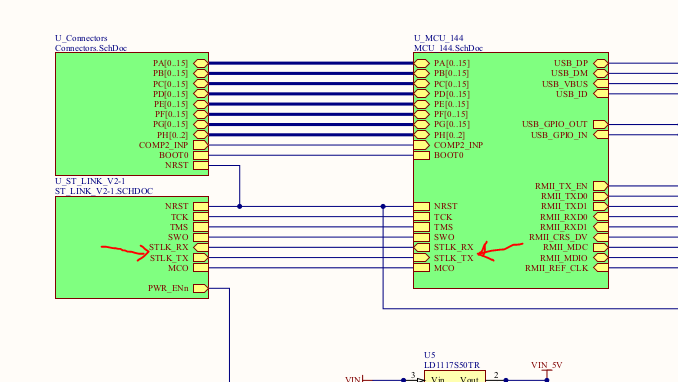
Task: Select PB[0..15] label text in U_MCU_144
Action: [x=451, y=73]
